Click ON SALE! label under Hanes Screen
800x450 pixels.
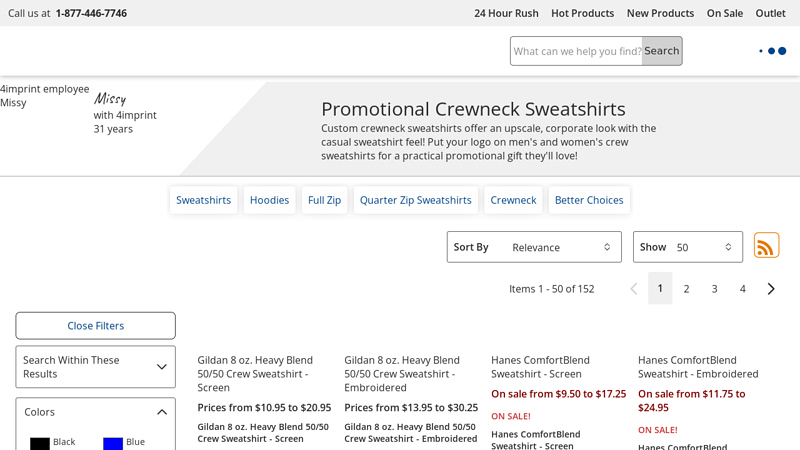pyautogui.click(x=511, y=416)
